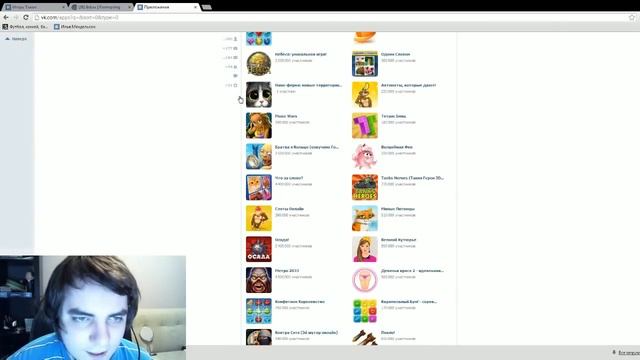
Task: Open the Tanks Heroes game icon
Action: coord(365,187)
